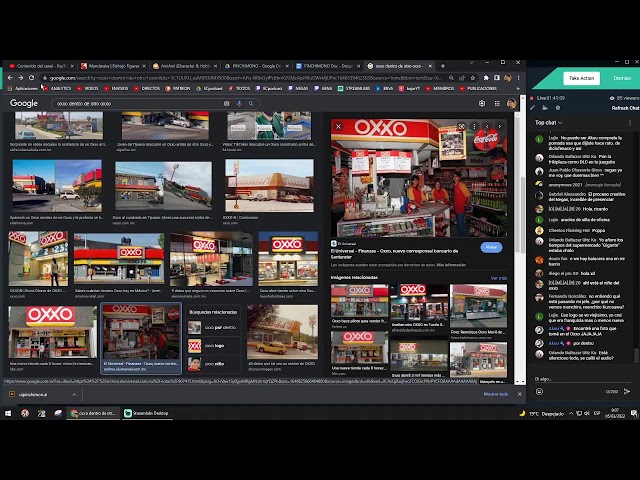The height and width of the screenshot is (480, 640).
Task: Switch to the AmiAmi Character & Hobby tab
Action: 186,66
